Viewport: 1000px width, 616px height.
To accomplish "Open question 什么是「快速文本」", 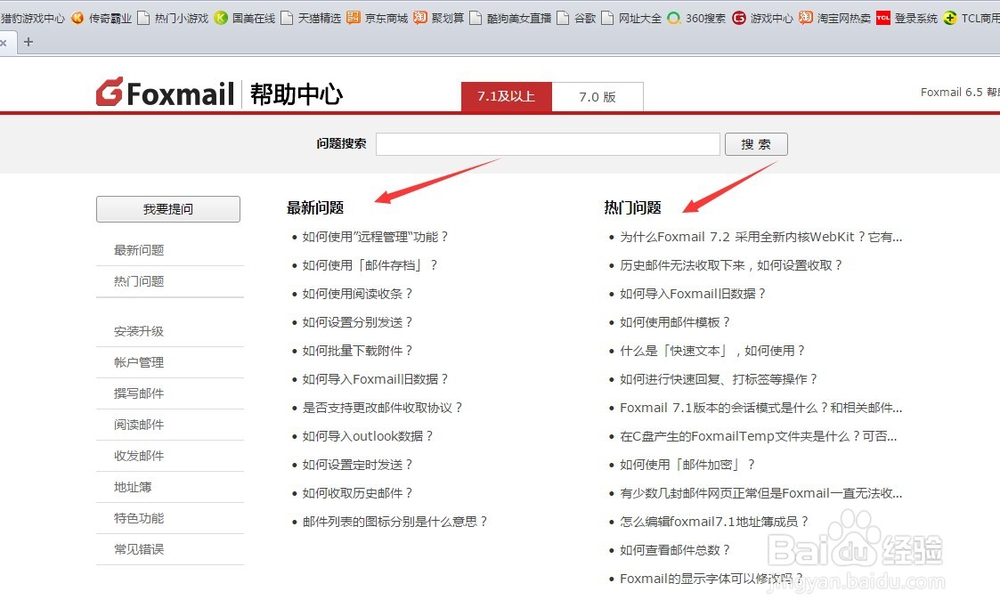I will tap(712, 351).
